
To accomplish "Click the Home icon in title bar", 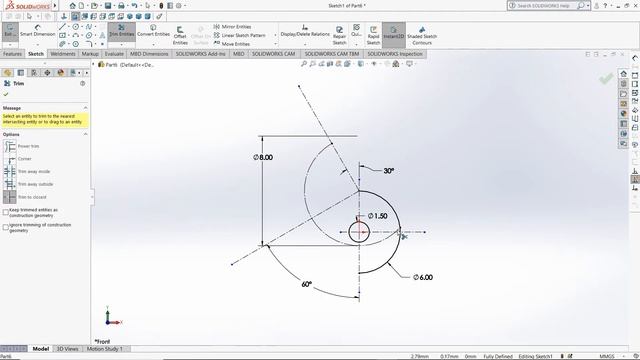I will 72,6.
